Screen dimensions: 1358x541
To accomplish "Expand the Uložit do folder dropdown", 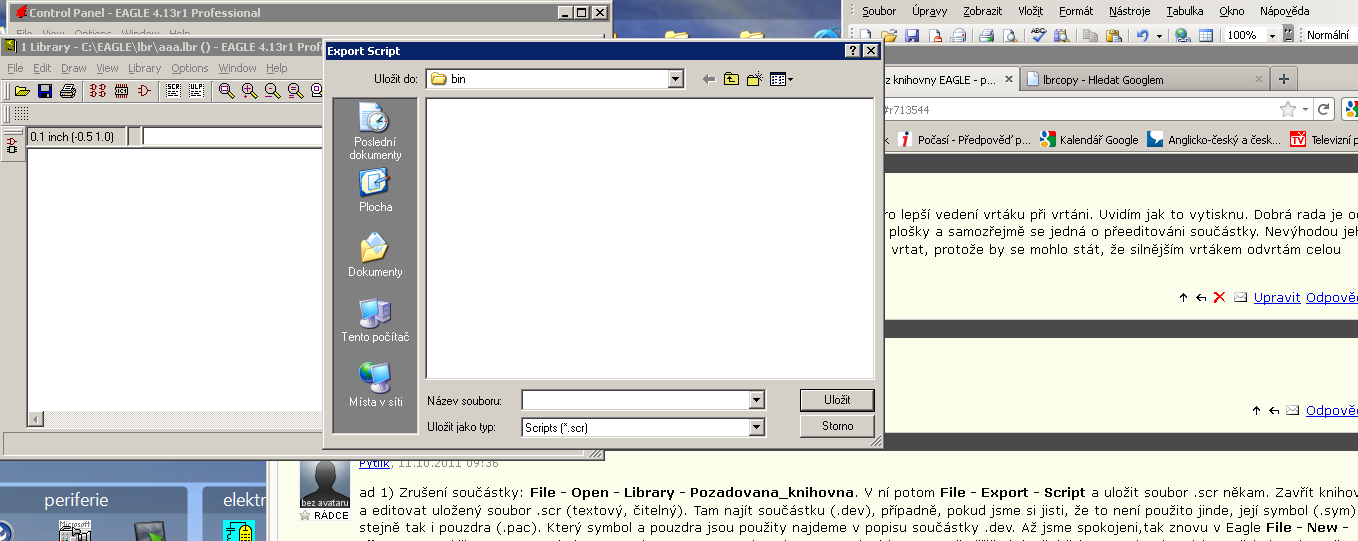I will (x=676, y=79).
